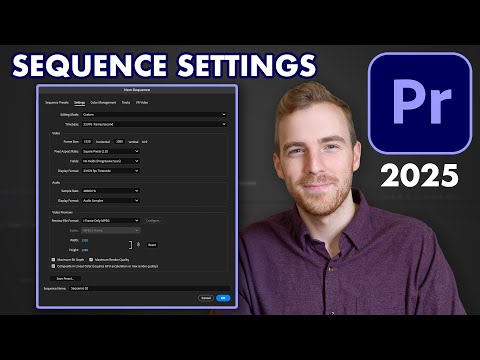Image resolution: width=480 pixels, height=360 pixels.
Task: Click the Cancel button
Action: [206, 298]
